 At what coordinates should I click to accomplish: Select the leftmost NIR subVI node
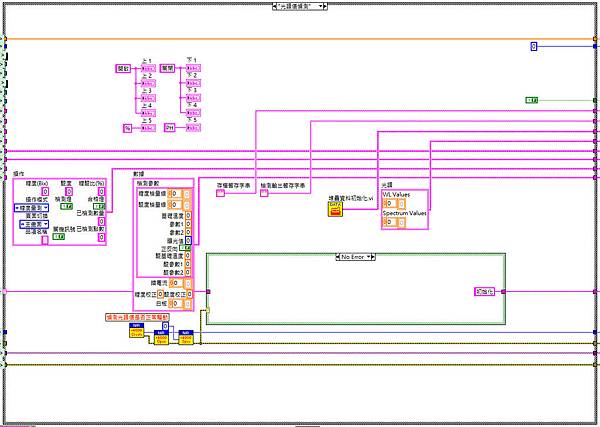pos(137,331)
